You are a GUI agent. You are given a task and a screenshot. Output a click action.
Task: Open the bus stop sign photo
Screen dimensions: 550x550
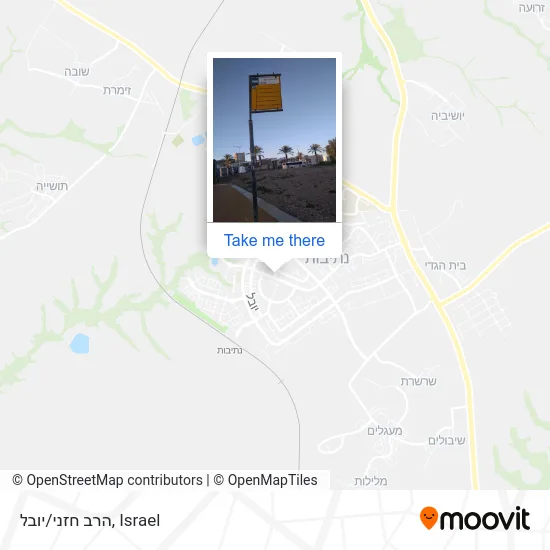274,140
